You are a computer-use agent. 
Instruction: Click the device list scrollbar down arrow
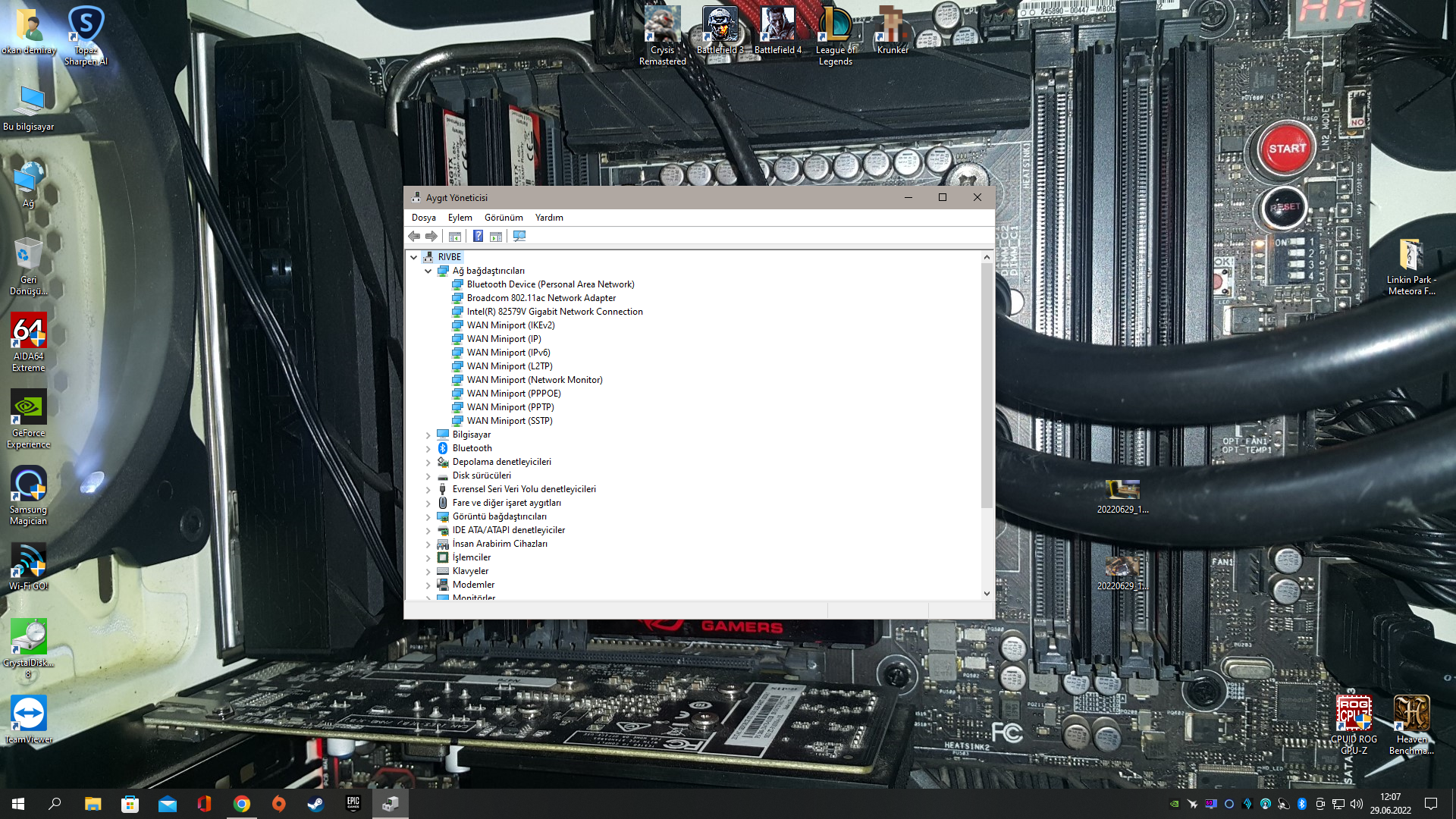(x=987, y=594)
